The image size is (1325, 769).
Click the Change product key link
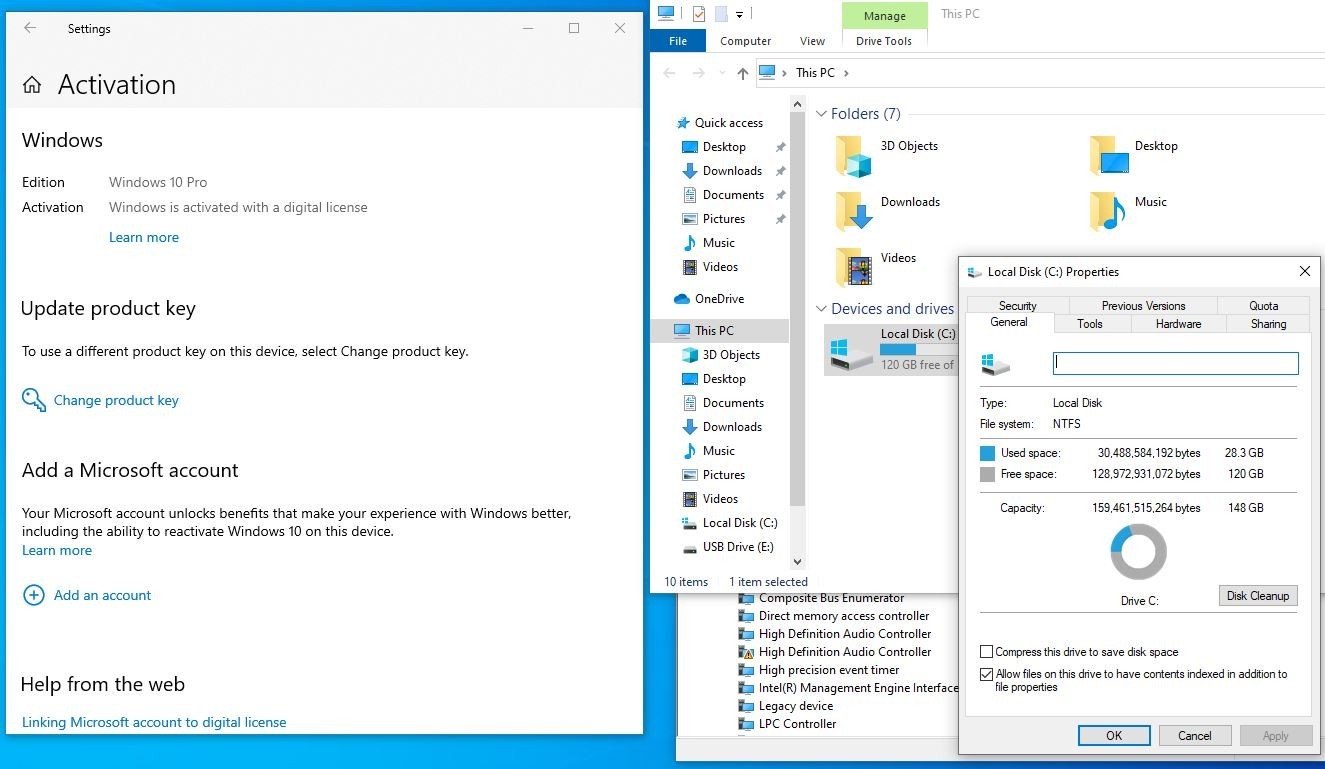pos(116,400)
